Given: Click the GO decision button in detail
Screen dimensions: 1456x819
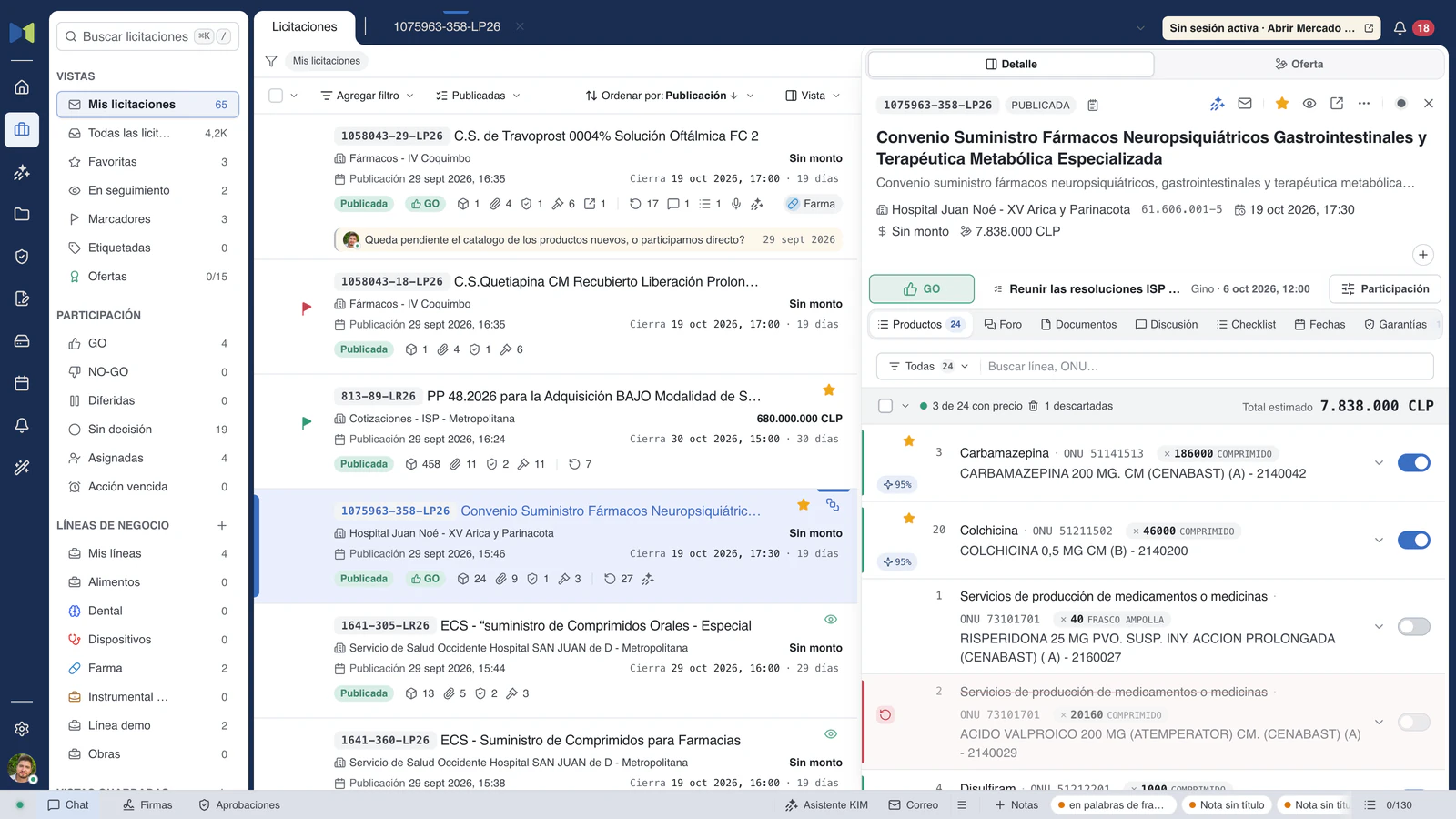Looking at the screenshot, I should coord(922,288).
